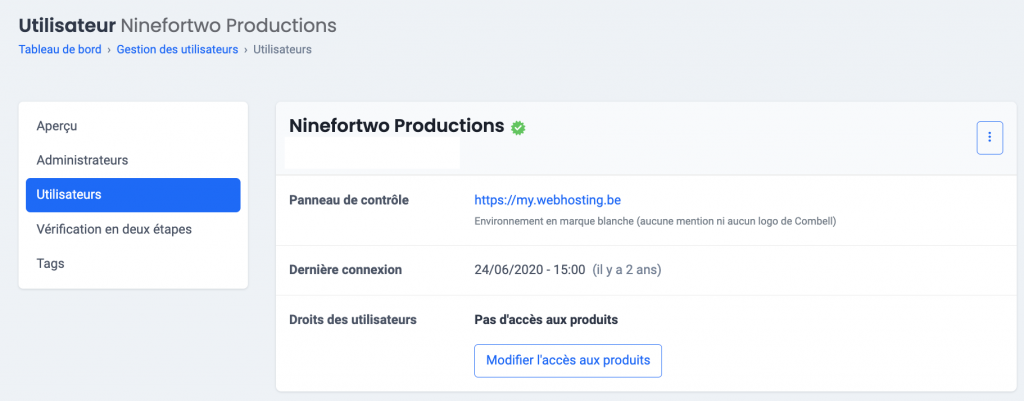Navigate to Tableau de bord breadcrumb
Image resolution: width=1024 pixels, height=401 pixels.
pos(60,49)
